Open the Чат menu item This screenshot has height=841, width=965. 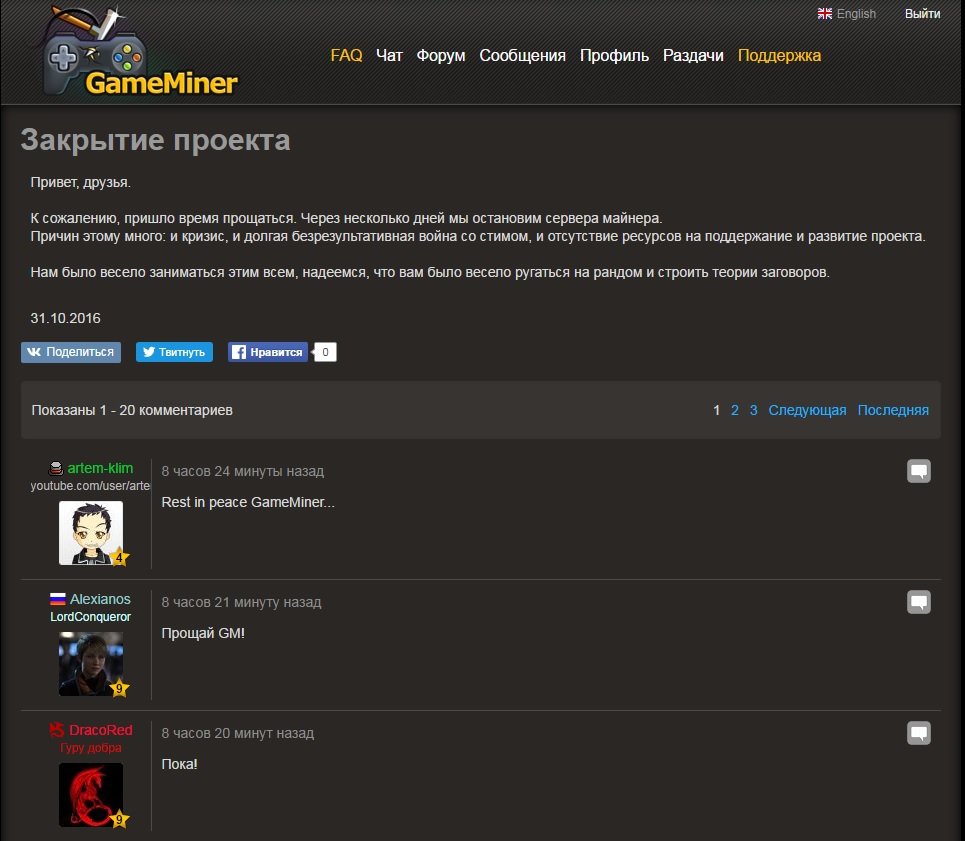[389, 55]
